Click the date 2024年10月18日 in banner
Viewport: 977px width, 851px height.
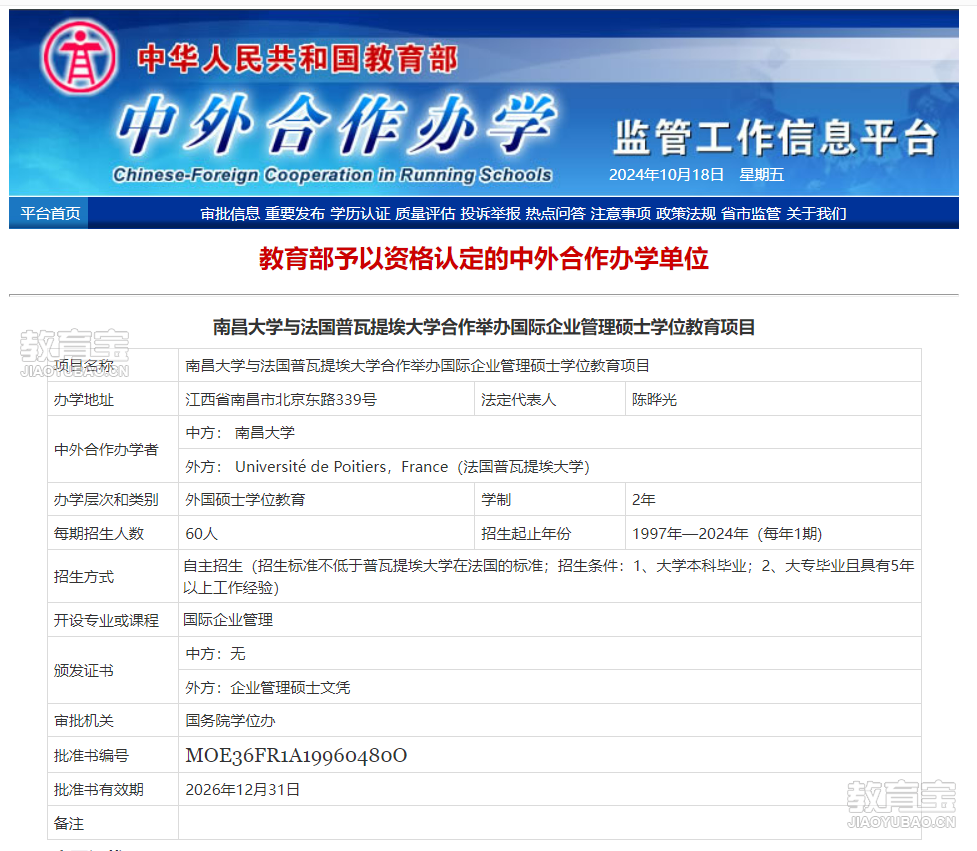click(666, 174)
